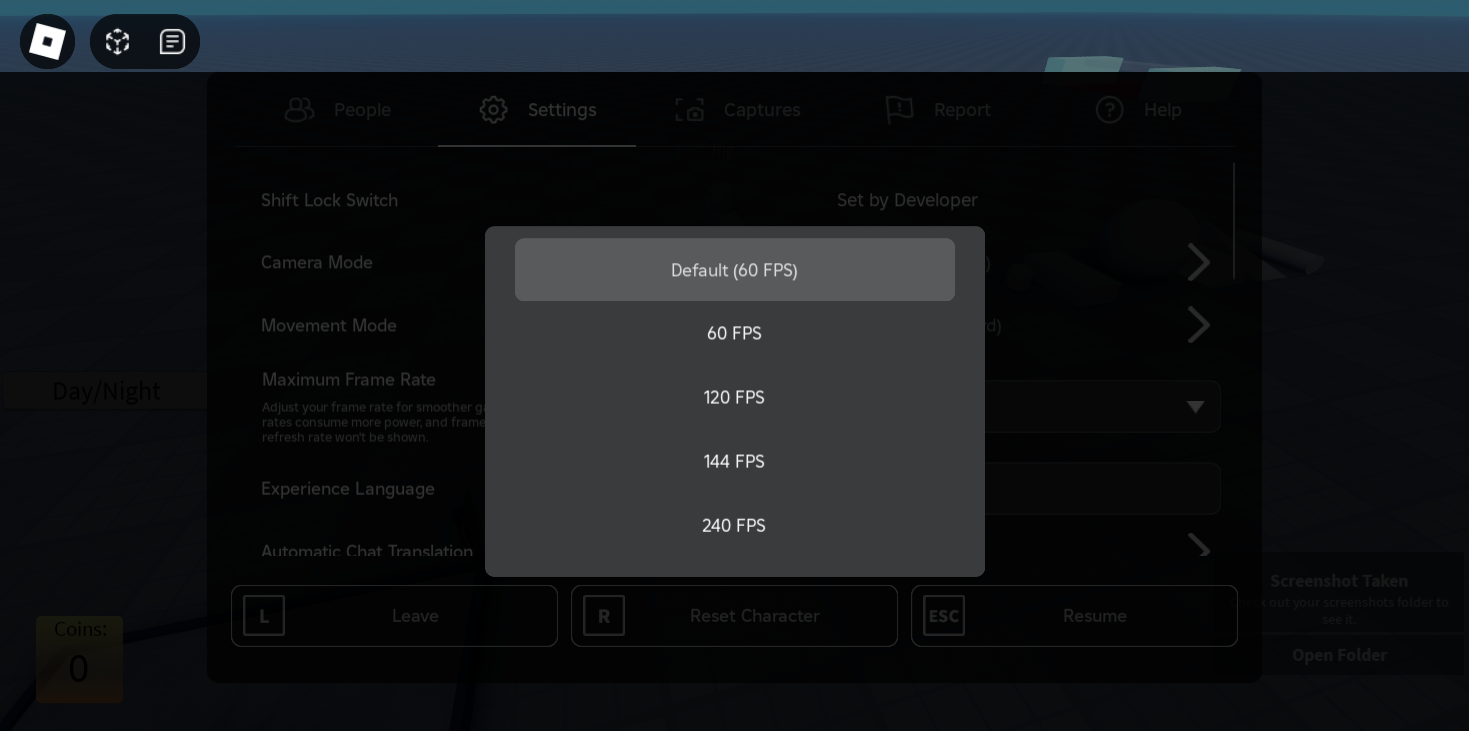Screen dimensions: 1469x731
Task: Click the Experience Language label
Action: 348,489
